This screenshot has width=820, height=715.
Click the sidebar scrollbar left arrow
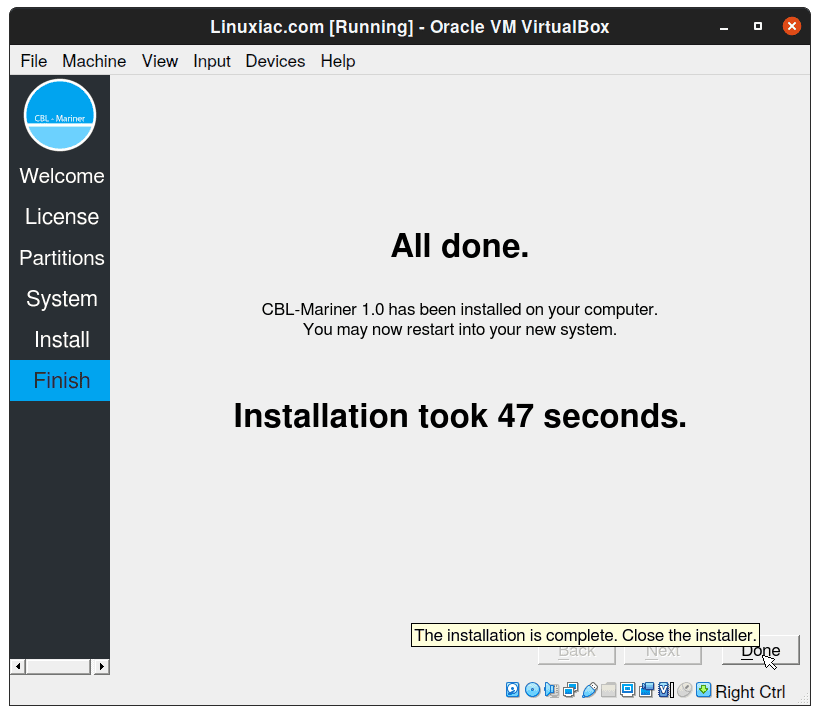[x=18, y=666]
